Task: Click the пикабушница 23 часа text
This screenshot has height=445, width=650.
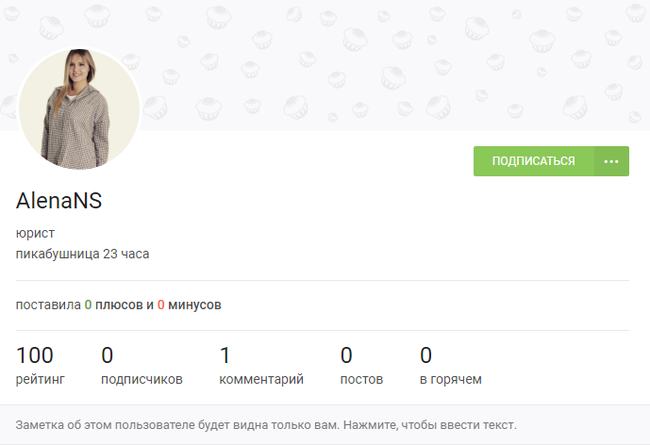Action: pos(82,253)
